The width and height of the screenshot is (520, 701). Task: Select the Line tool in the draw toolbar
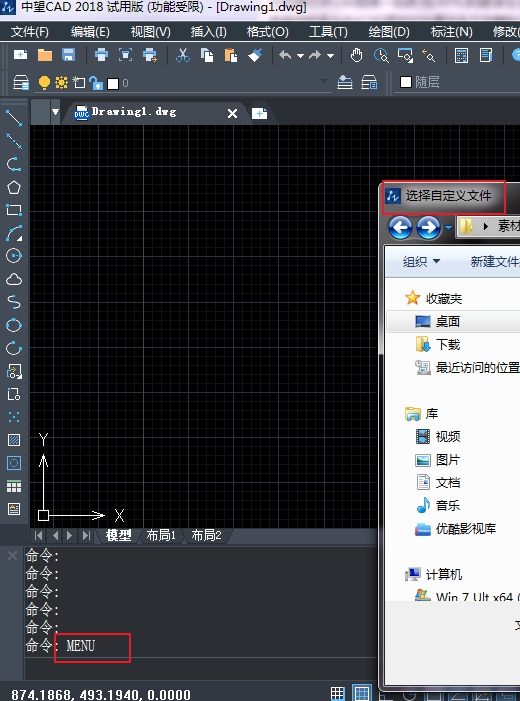[x=14, y=118]
